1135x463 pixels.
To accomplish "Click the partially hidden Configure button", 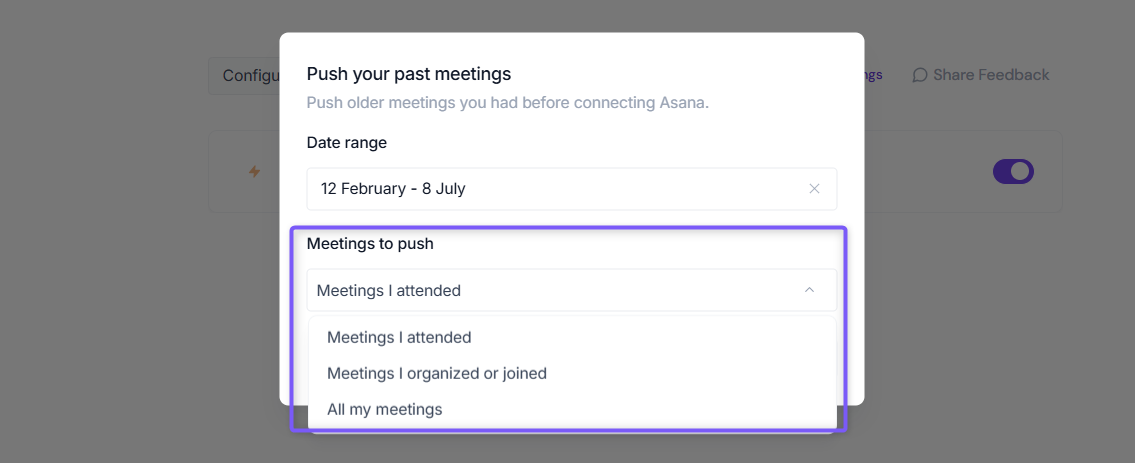I will point(245,75).
